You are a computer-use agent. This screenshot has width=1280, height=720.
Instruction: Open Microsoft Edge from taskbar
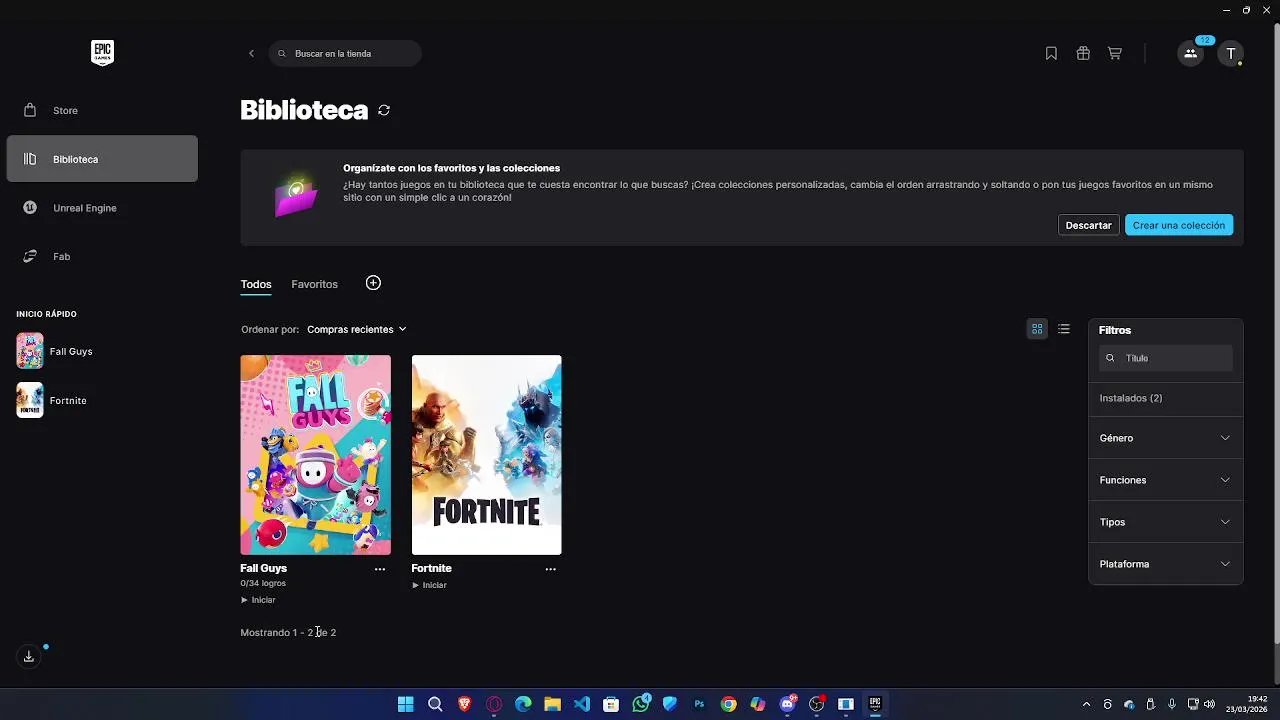523,704
